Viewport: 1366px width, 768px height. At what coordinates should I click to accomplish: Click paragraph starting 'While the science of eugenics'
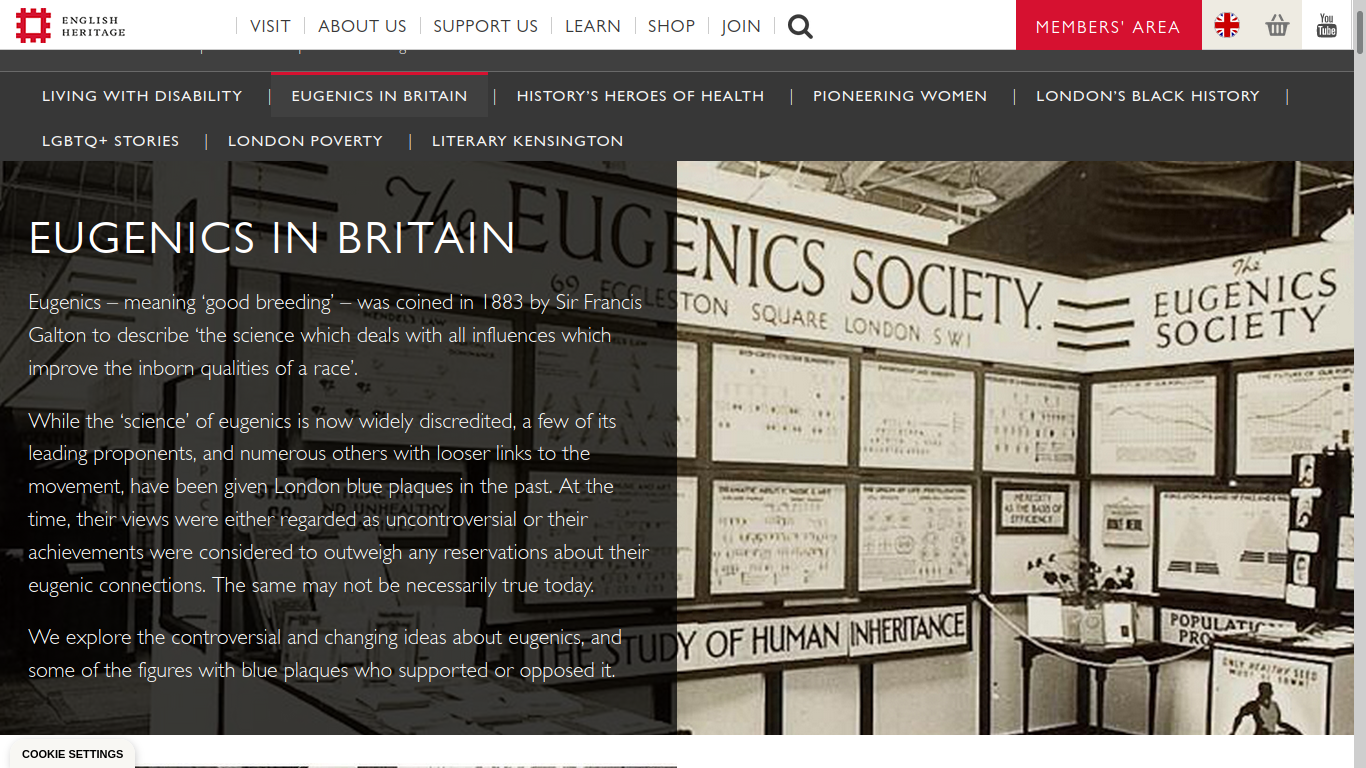point(338,503)
